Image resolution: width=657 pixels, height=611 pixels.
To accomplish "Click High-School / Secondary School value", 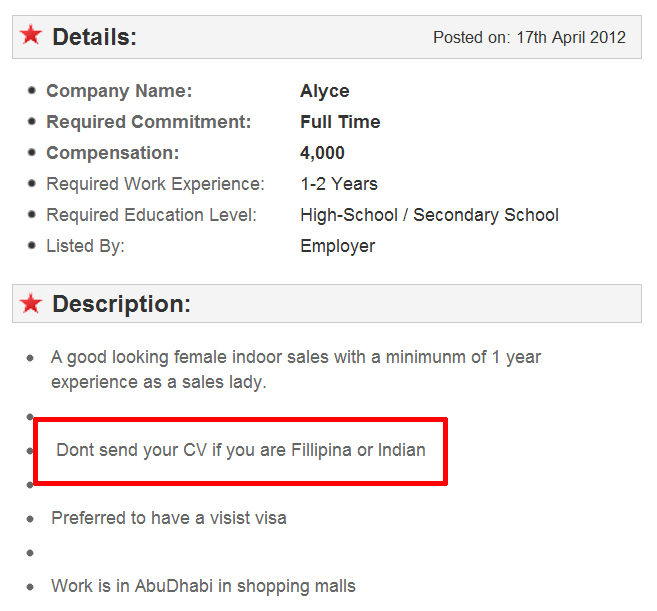I will click(x=429, y=215).
